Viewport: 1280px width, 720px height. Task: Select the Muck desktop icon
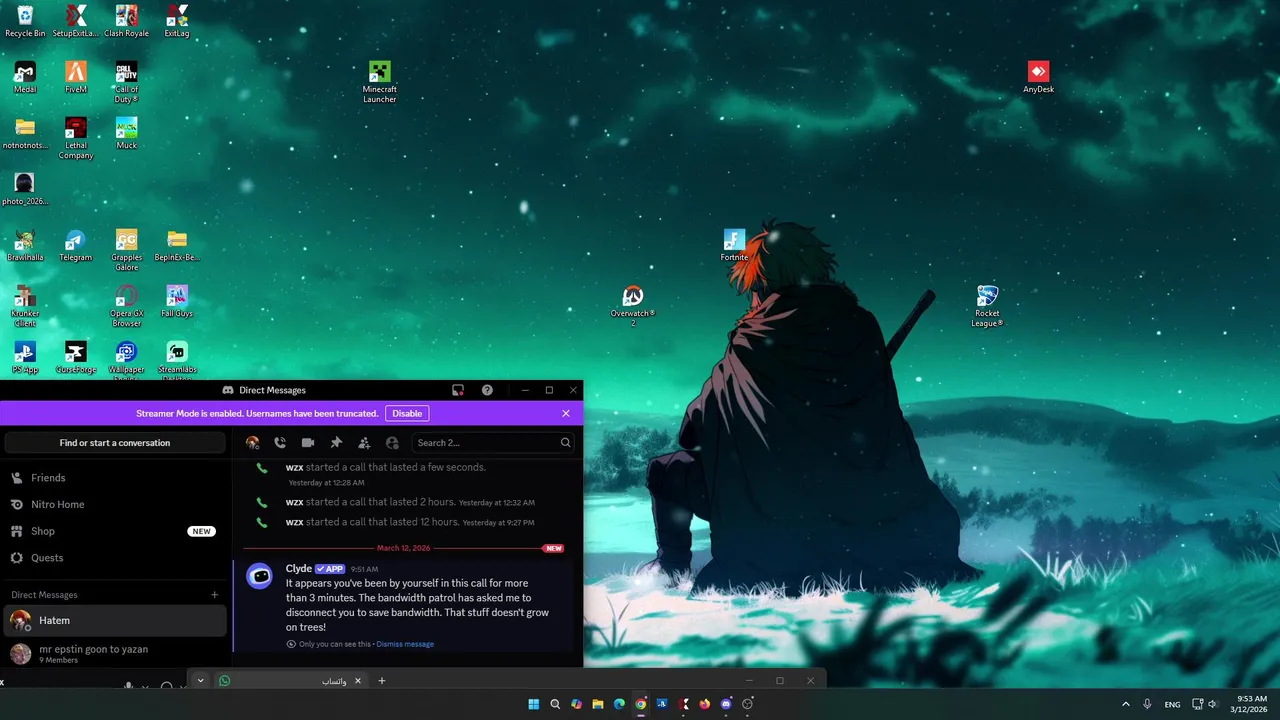(x=126, y=133)
